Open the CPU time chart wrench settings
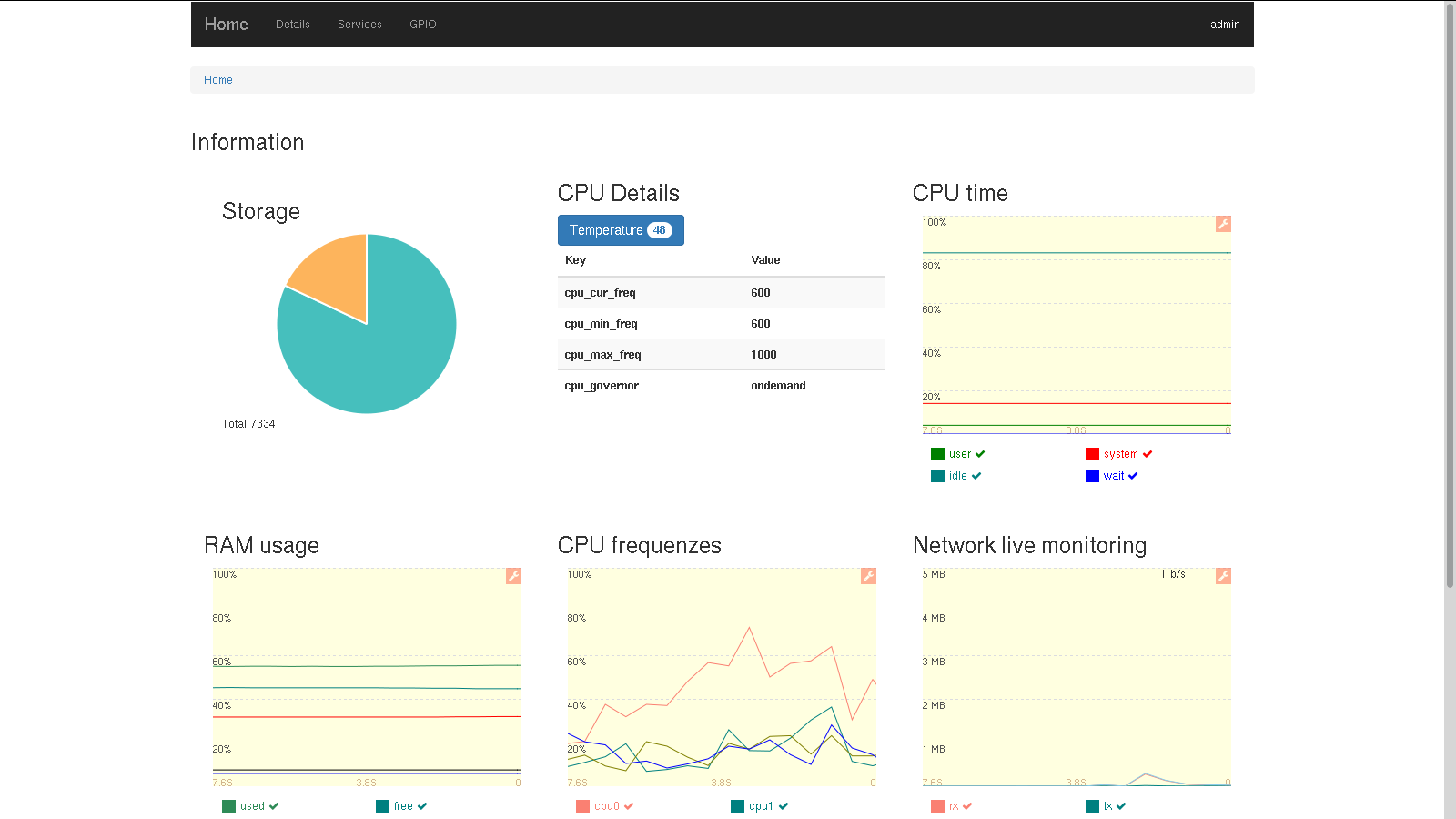 1223,224
